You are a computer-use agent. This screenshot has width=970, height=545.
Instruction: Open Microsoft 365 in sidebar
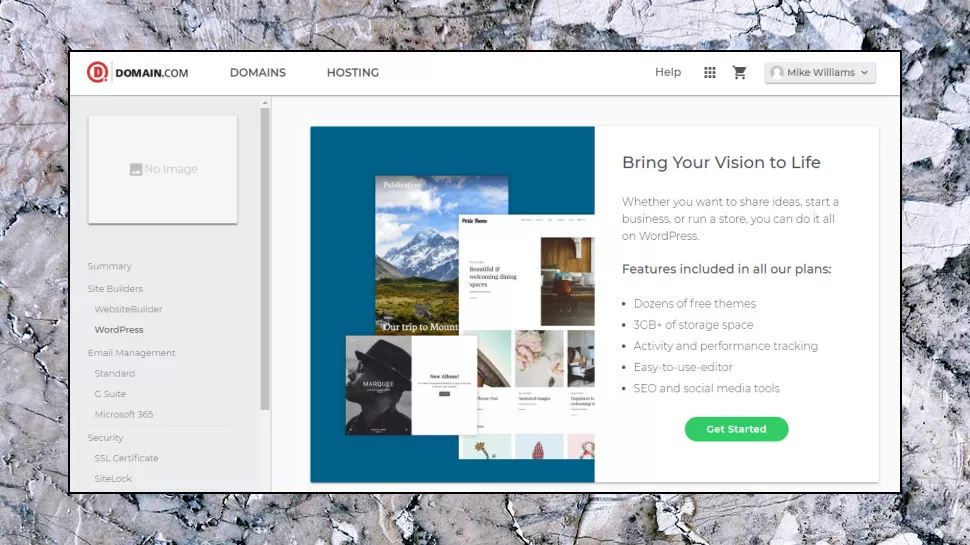coord(124,414)
